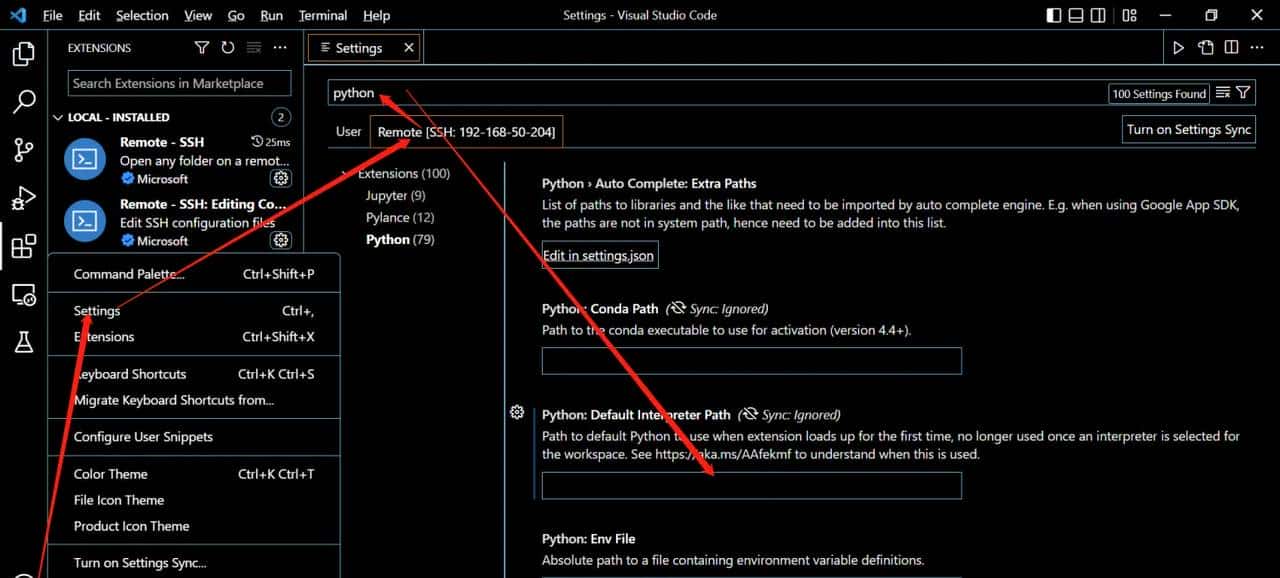Open the Run and Debug view
The height and width of the screenshot is (578, 1280).
click(24, 197)
